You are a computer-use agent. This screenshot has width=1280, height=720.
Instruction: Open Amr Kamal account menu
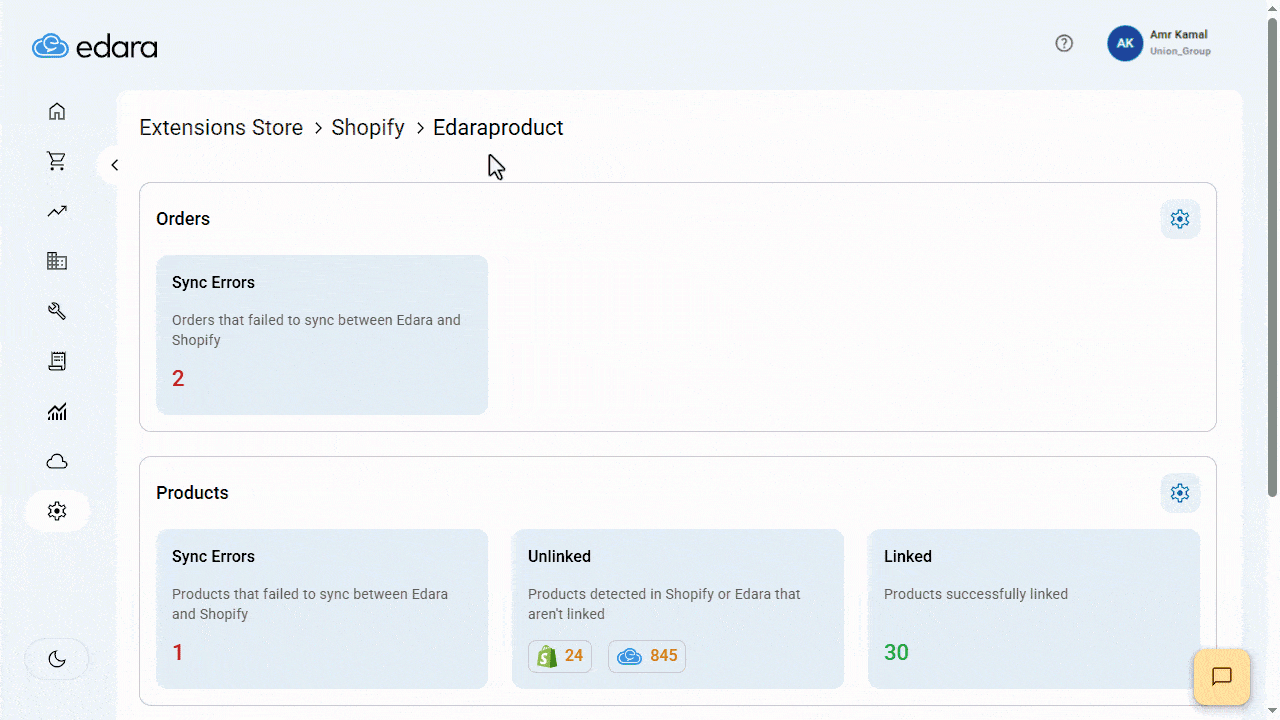tap(1180, 43)
